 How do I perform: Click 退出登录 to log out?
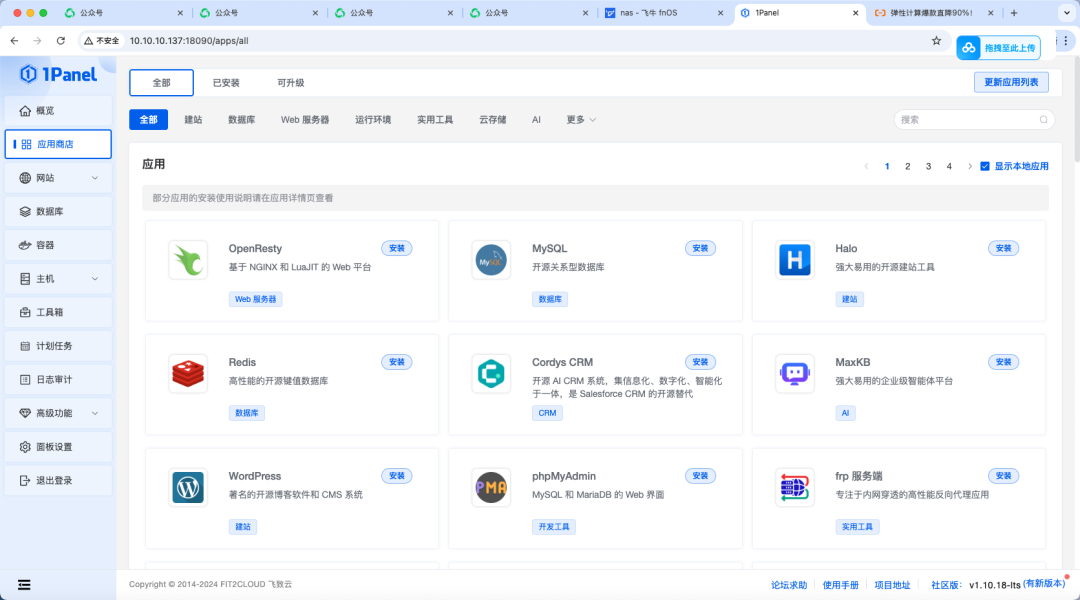coord(59,481)
